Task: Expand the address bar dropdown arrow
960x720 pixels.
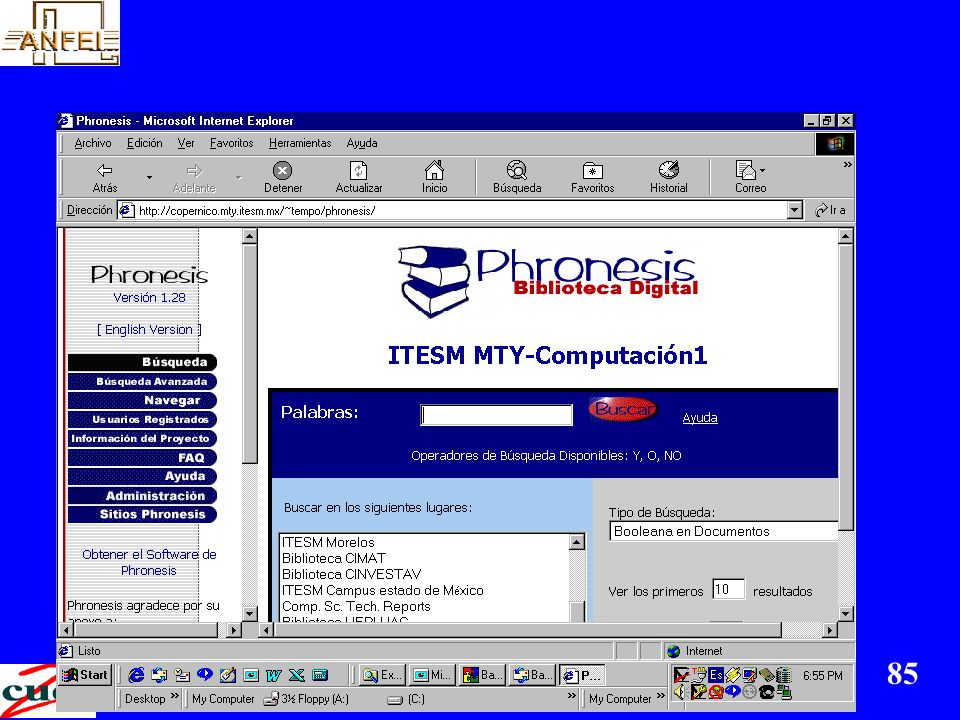Action: coord(794,211)
